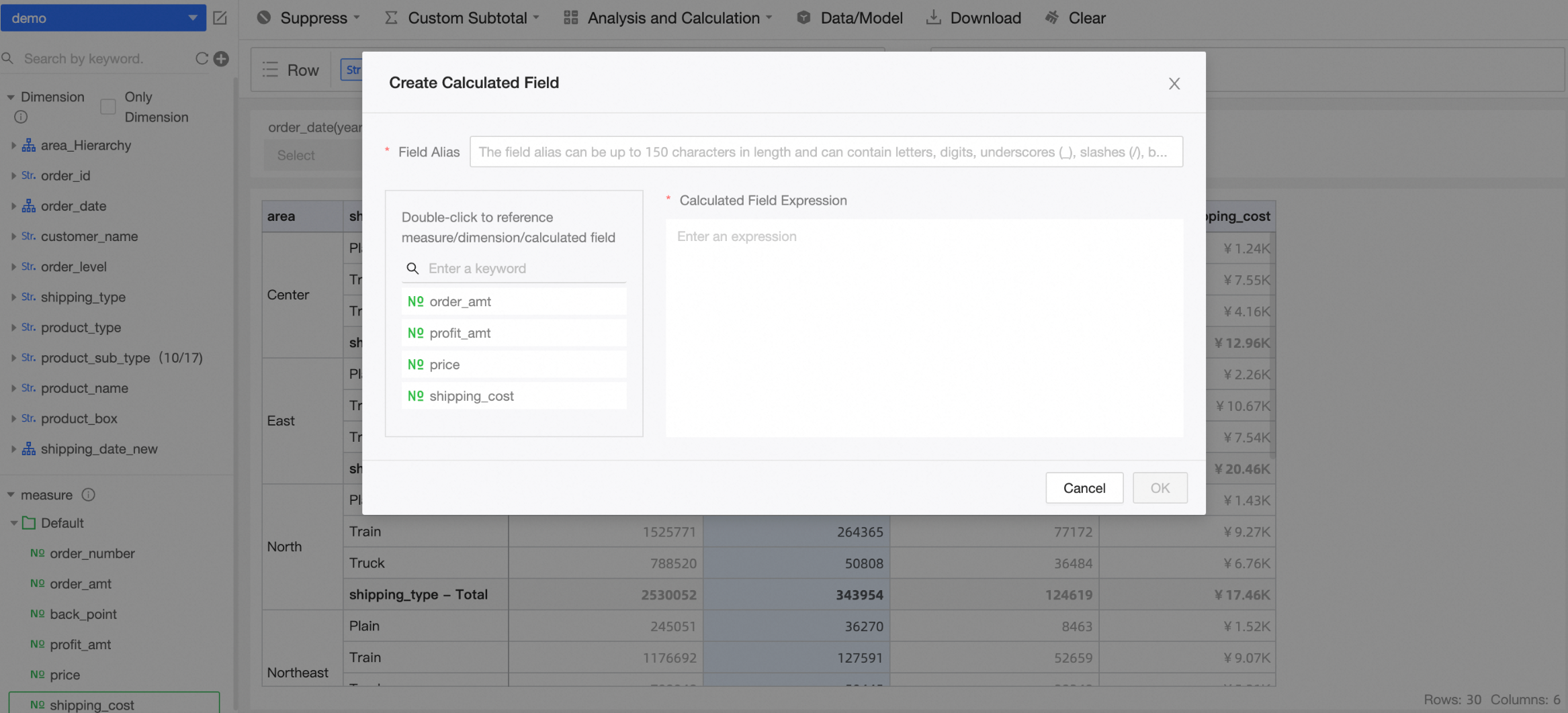Click the Cancel button
1568x713 pixels.
(1084, 488)
